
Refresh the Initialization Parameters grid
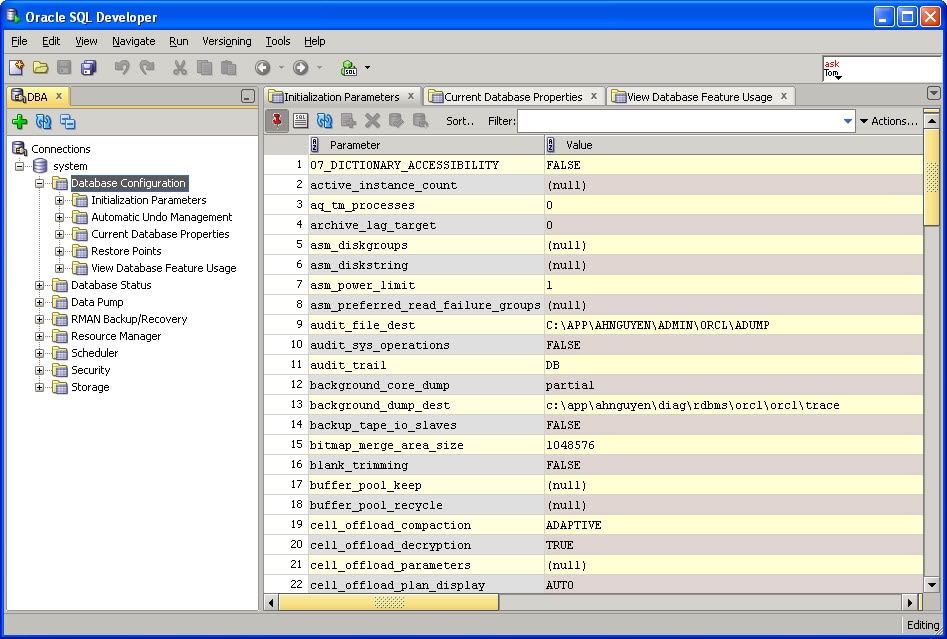(324, 121)
